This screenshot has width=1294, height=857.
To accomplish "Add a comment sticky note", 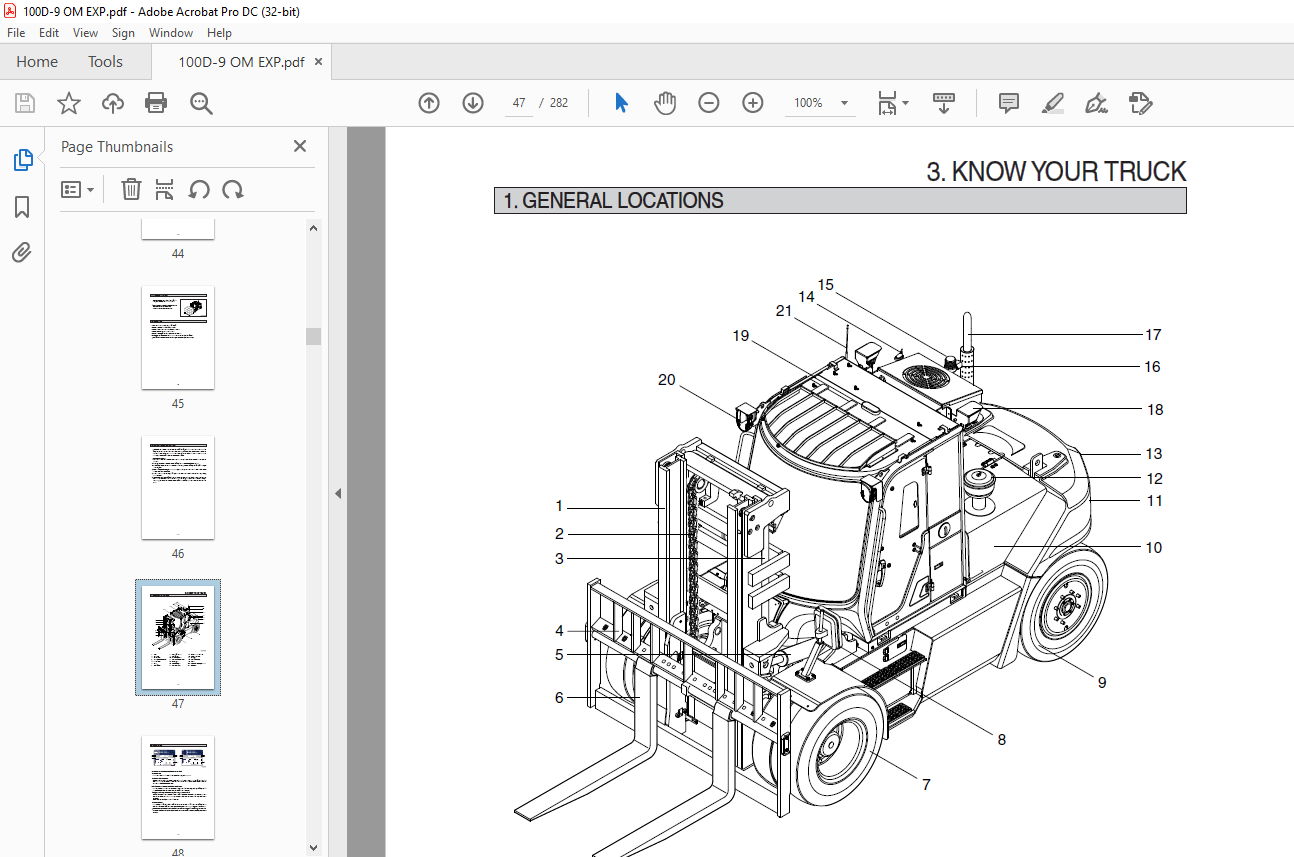I will pyautogui.click(x=1009, y=103).
